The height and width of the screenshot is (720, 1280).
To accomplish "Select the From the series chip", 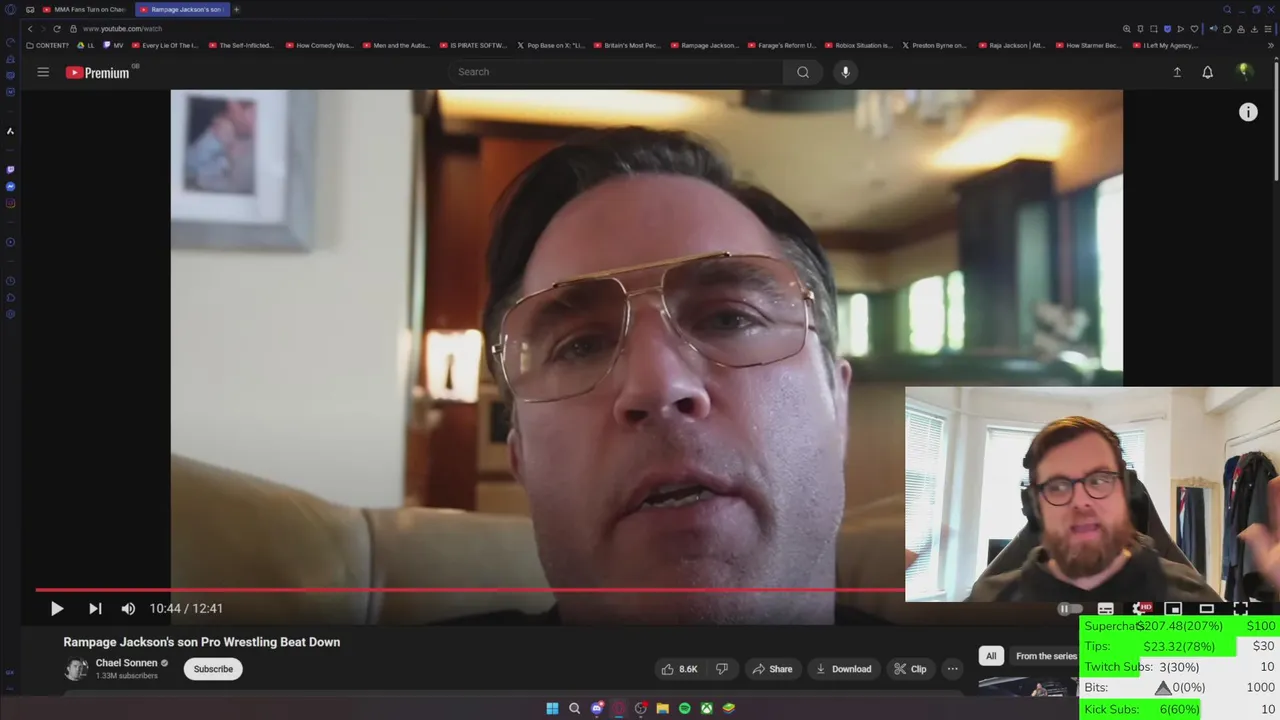I will click(1045, 656).
